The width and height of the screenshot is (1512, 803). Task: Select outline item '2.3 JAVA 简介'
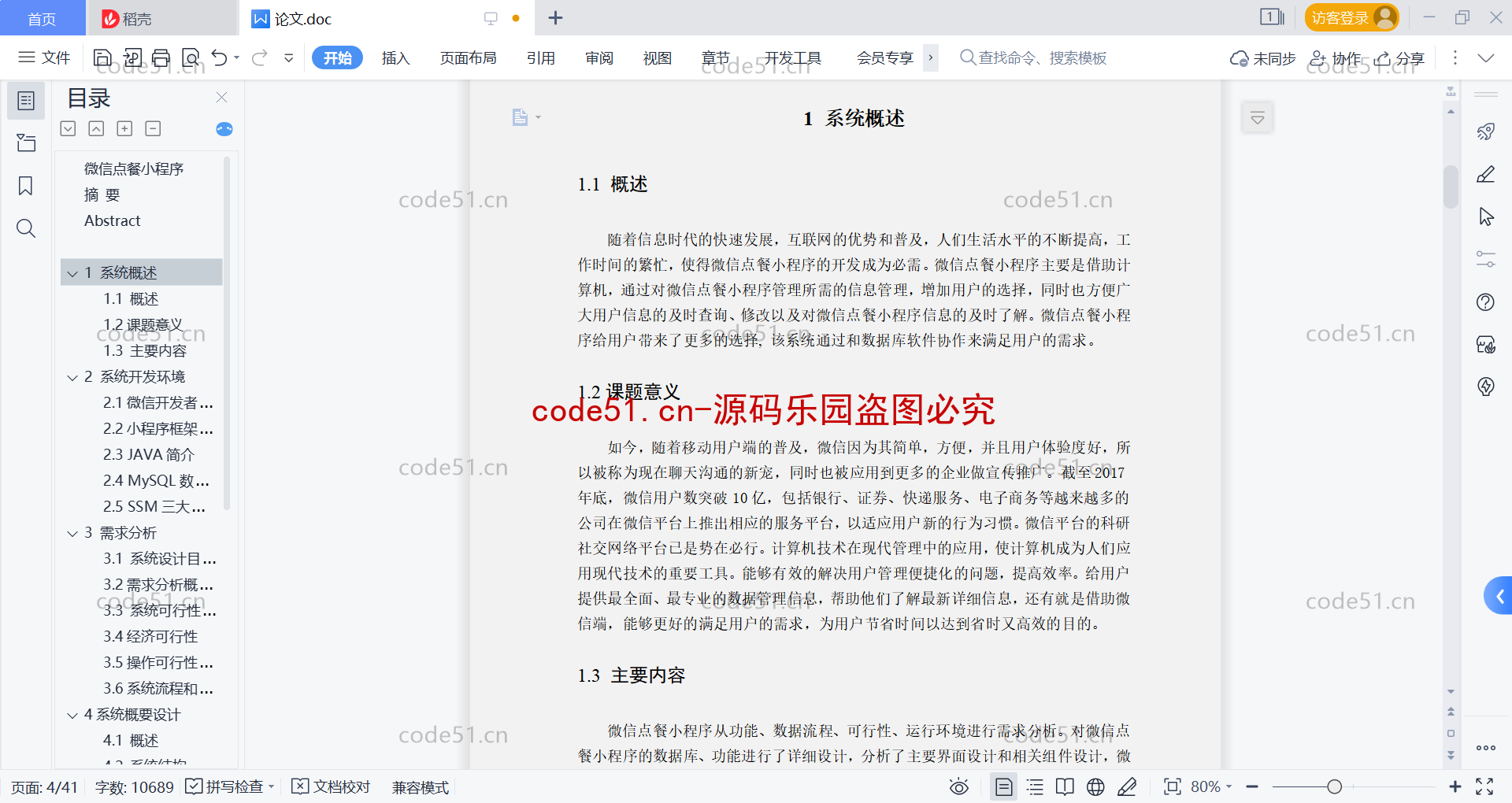(x=148, y=455)
